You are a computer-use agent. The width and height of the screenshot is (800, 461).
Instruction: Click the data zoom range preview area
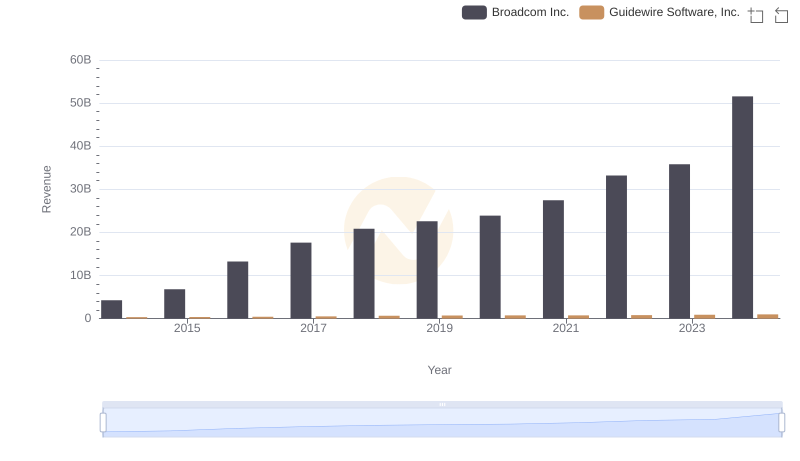tap(442, 423)
